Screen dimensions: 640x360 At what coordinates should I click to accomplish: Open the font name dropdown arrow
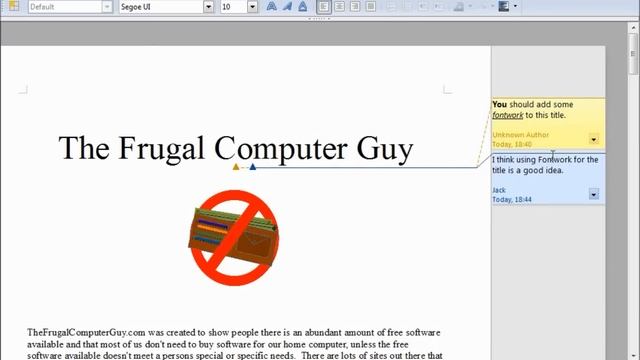[209, 7]
